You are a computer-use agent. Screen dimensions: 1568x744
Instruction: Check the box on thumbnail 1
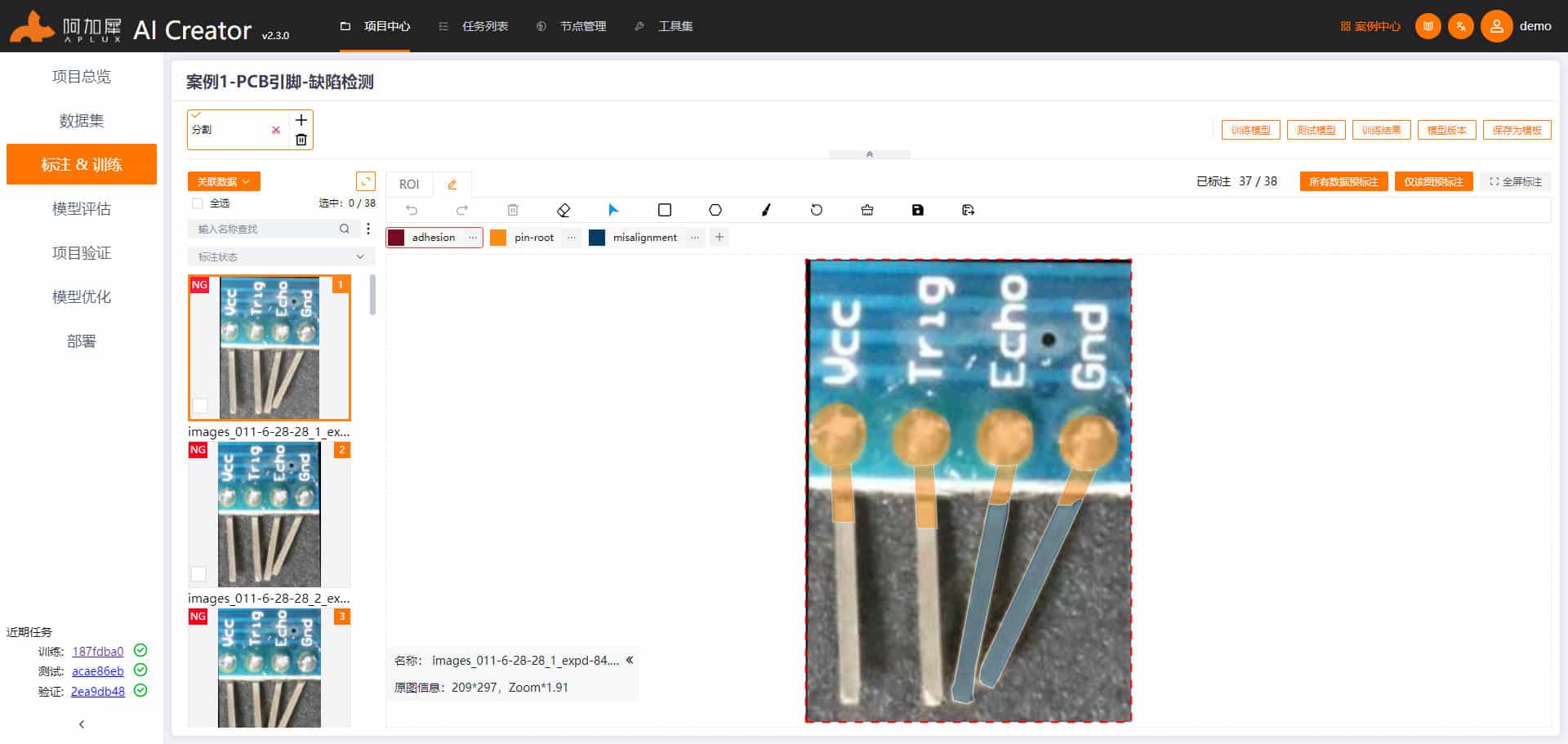[200, 406]
